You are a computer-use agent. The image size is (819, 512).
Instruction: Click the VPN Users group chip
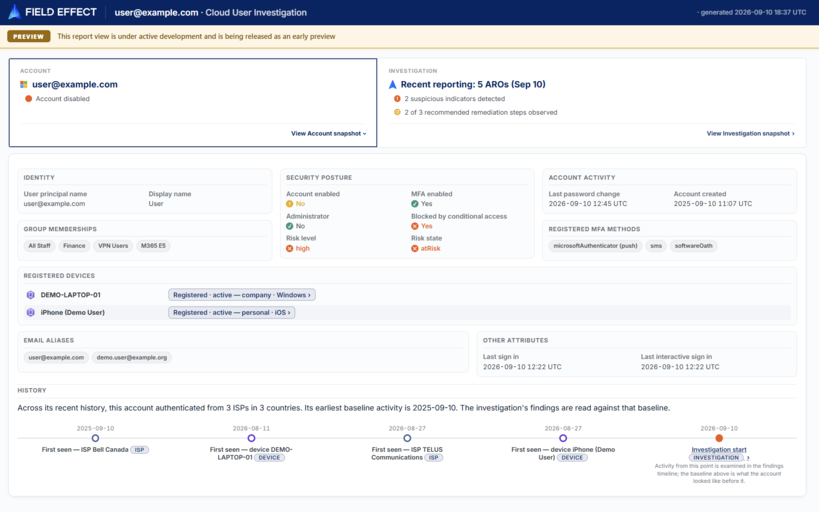(113, 246)
